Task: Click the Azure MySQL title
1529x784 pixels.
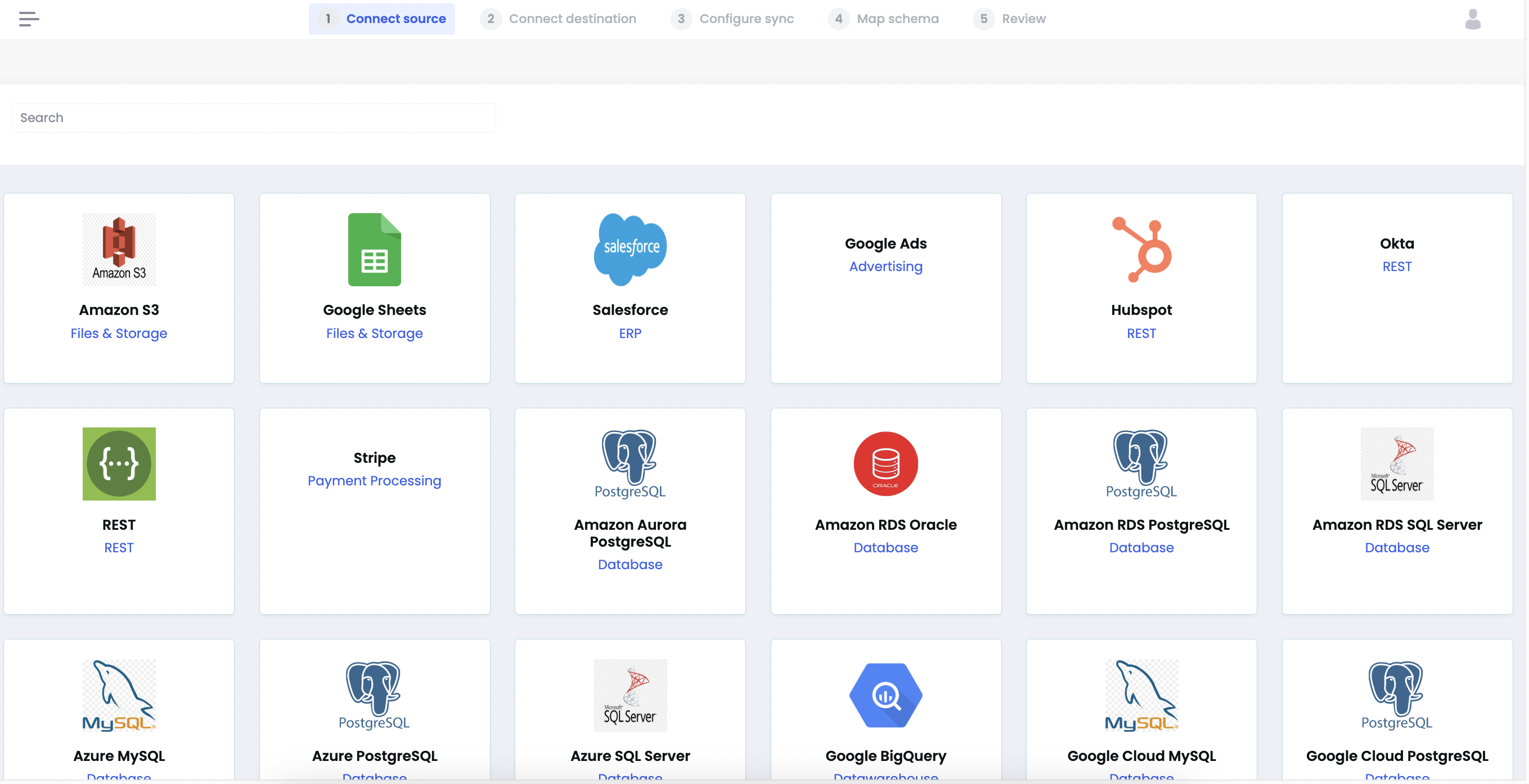Action: coord(119,755)
